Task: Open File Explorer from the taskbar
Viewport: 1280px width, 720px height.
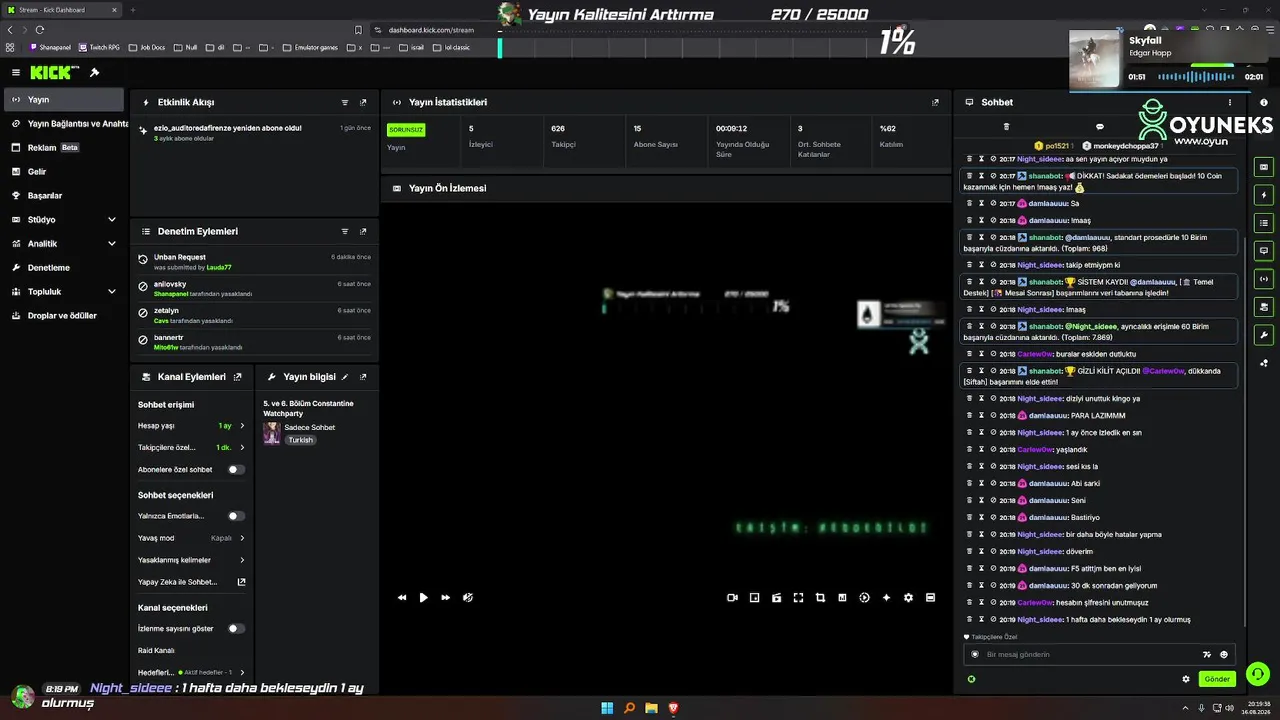Action: [x=651, y=708]
